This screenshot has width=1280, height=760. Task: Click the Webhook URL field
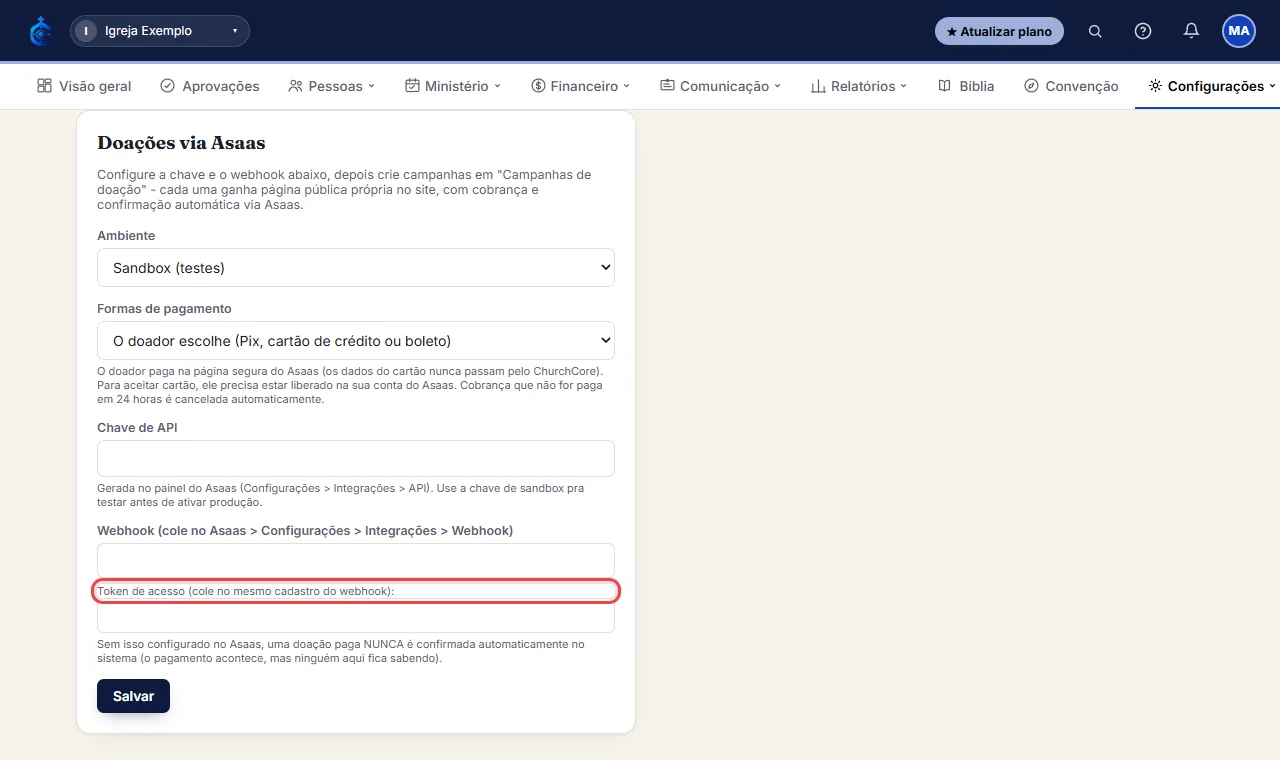point(356,560)
